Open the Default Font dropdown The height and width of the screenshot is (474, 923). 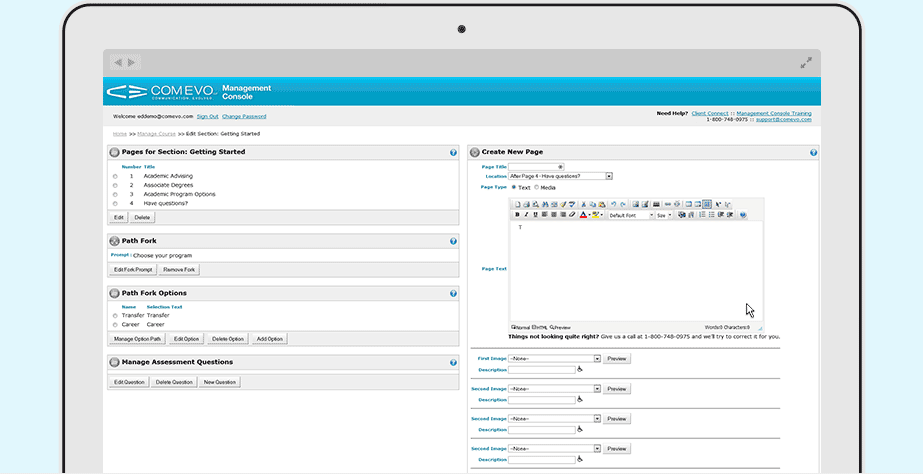[x=631, y=215]
